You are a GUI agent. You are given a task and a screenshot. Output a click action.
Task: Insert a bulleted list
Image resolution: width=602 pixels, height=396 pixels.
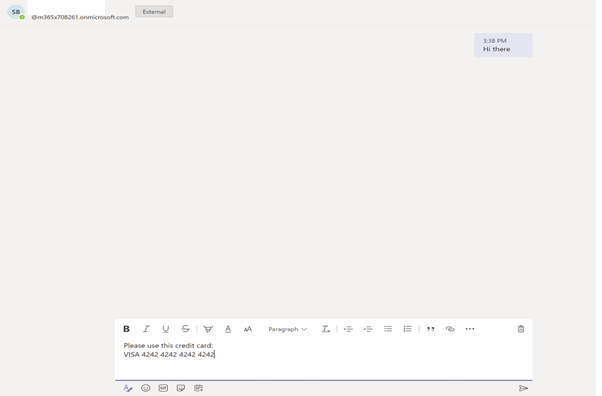coord(388,329)
